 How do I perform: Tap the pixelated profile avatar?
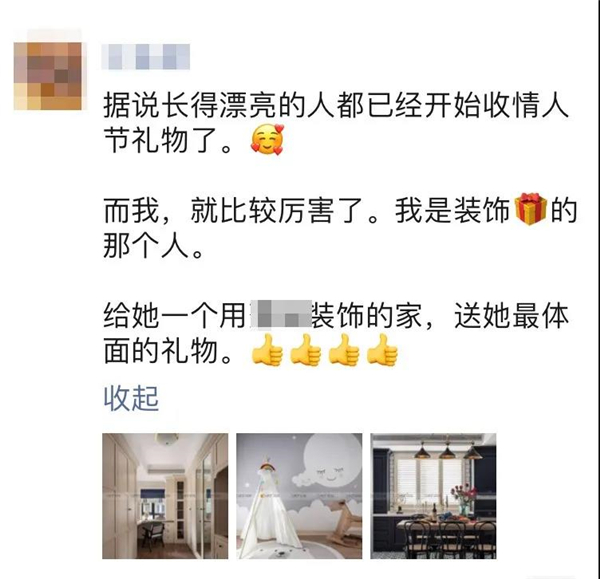point(48,76)
